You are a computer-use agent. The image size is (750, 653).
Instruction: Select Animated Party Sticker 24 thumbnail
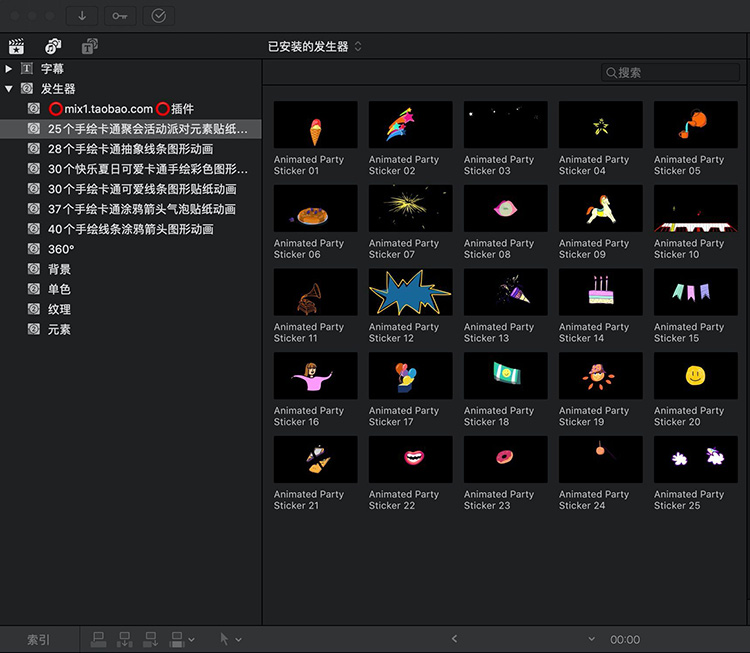click(601, 459)
